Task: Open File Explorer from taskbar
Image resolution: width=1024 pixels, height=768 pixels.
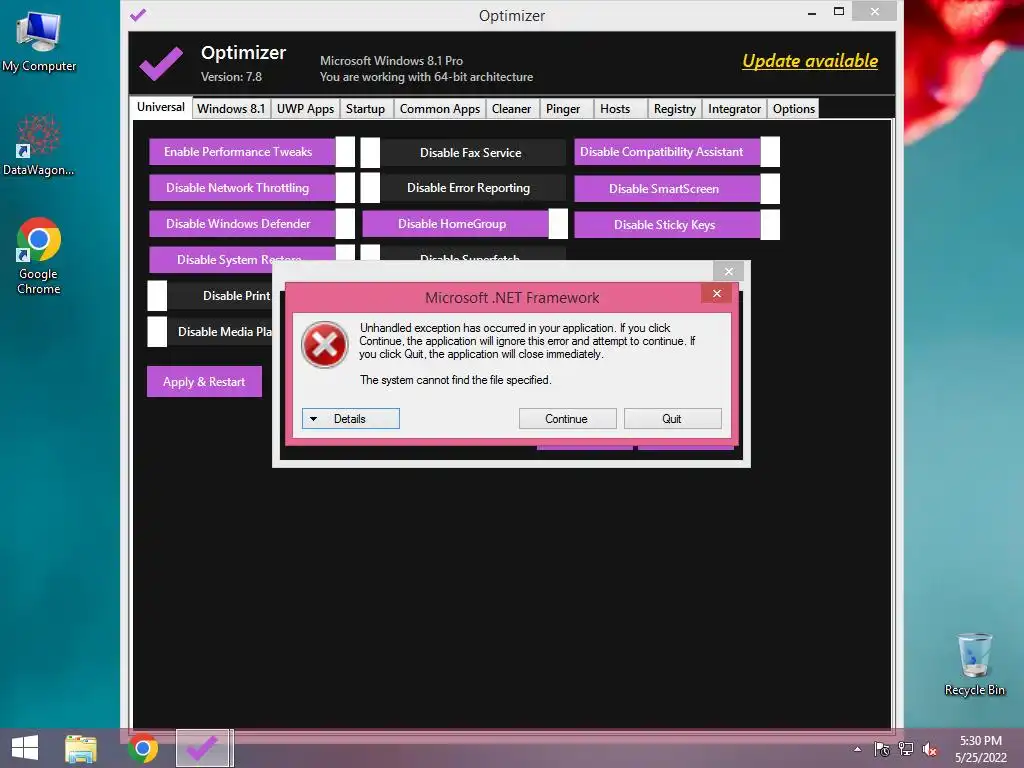Action: (x=81, y=748)
